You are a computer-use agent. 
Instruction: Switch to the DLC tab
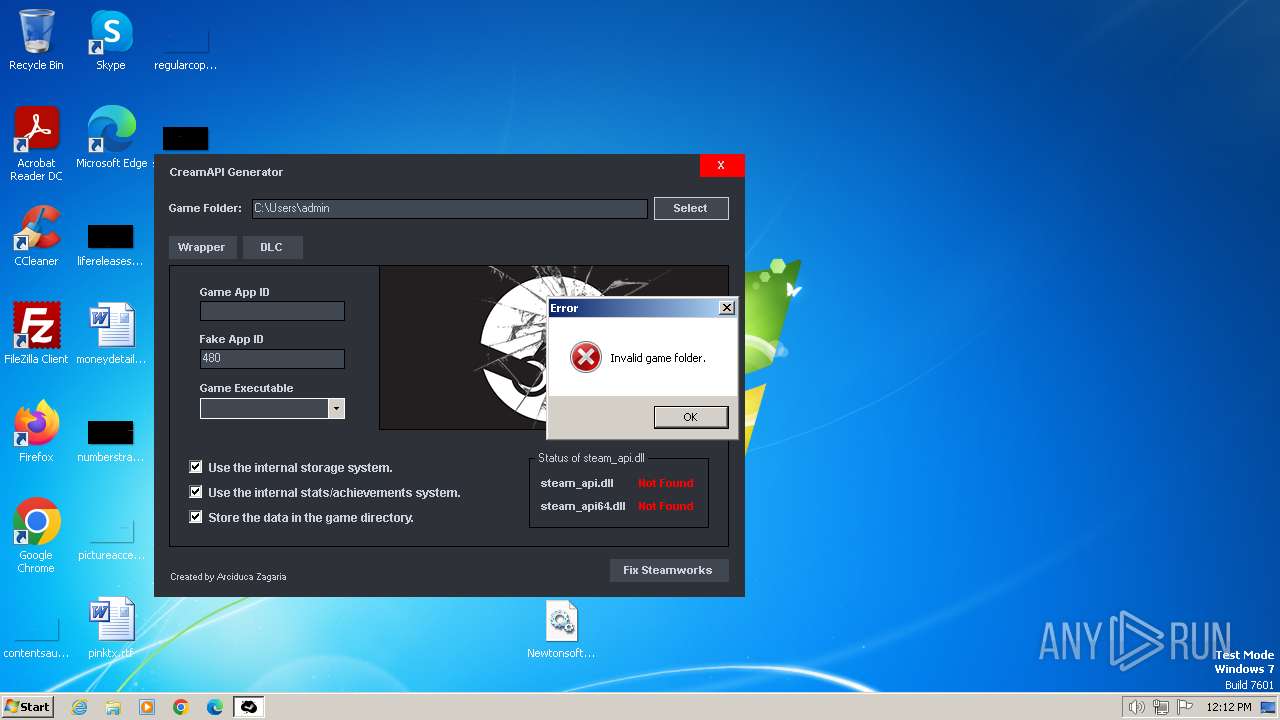coord(271,247)
